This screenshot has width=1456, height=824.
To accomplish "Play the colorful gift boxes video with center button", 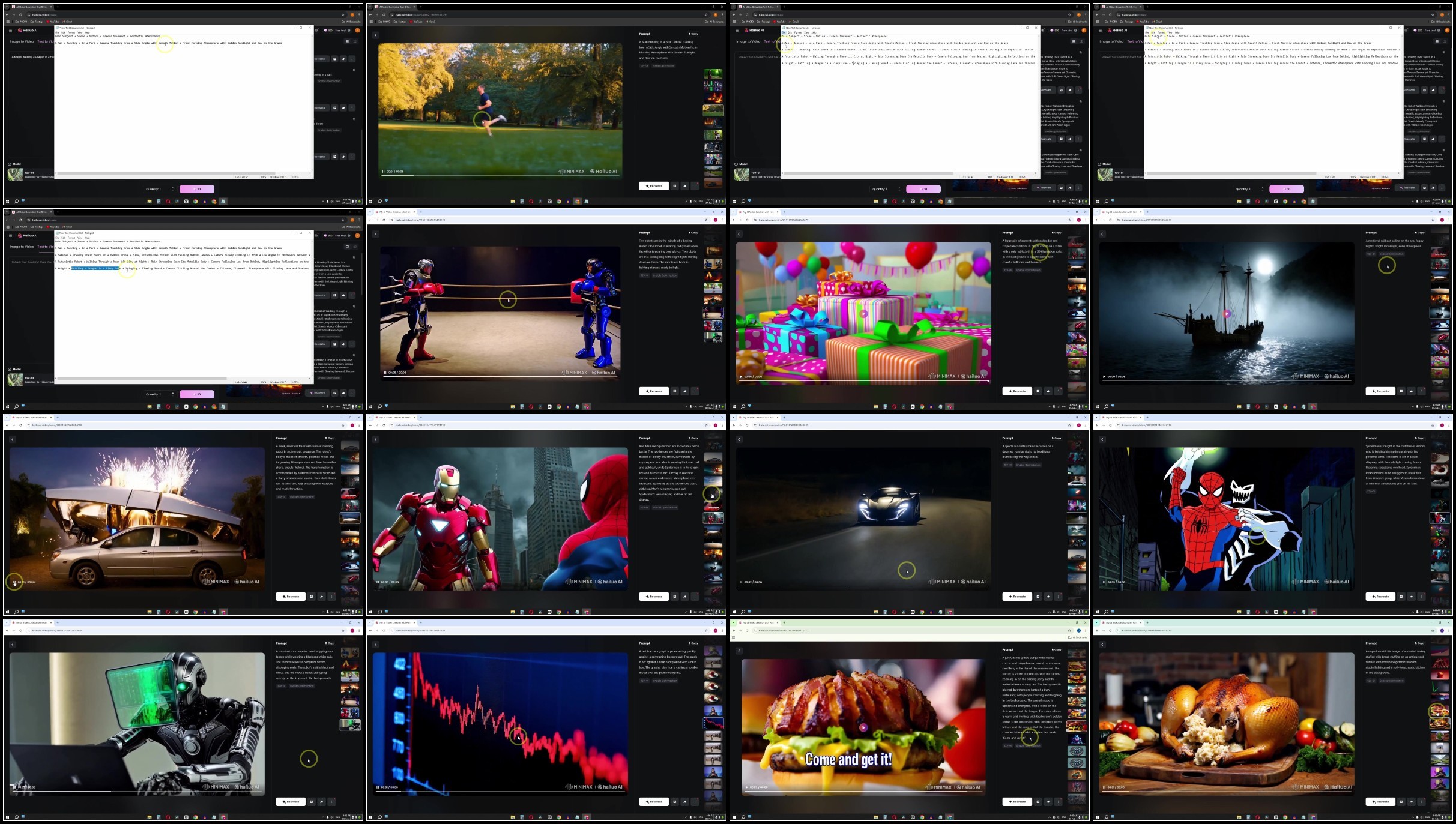I will click(x=863, y=314).
